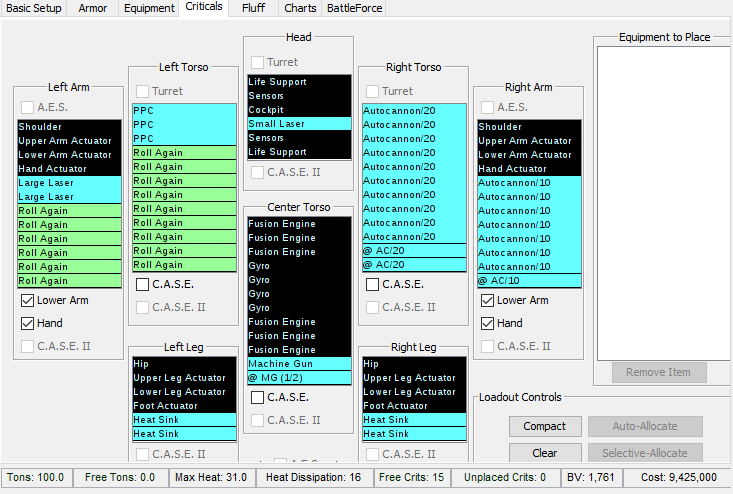733x494 pixels.
Task: Select @ MG (1/2) ammo slot
Action: point(299,378)
